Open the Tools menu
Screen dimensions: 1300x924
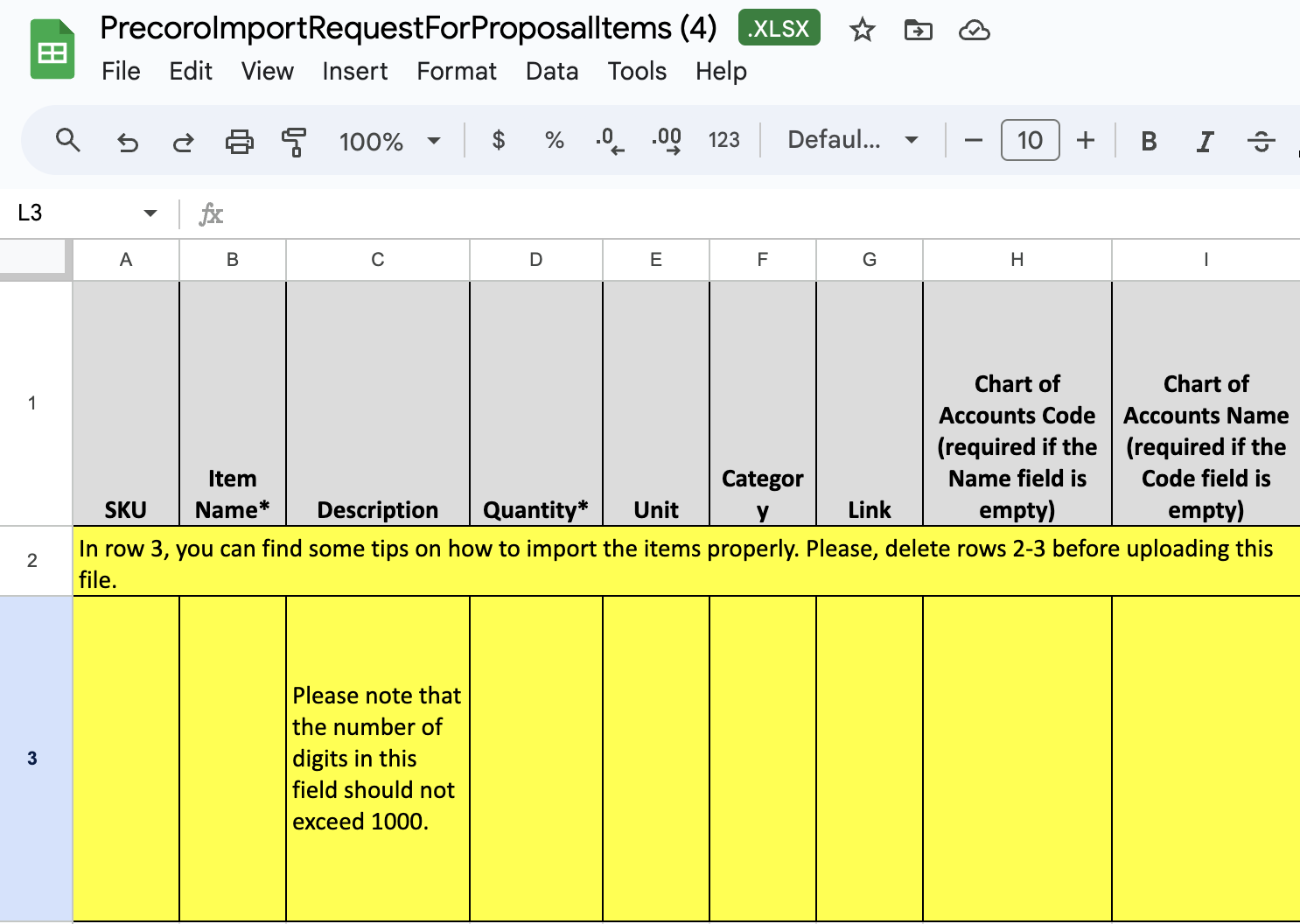point(637,71)
